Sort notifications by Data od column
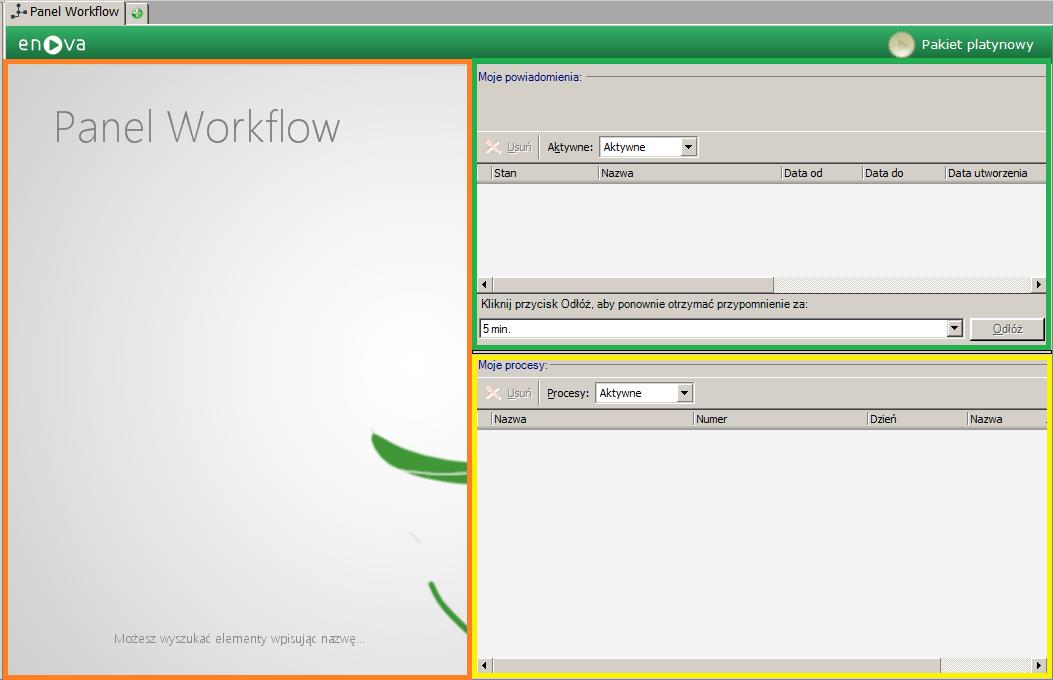 coord(822,173)
